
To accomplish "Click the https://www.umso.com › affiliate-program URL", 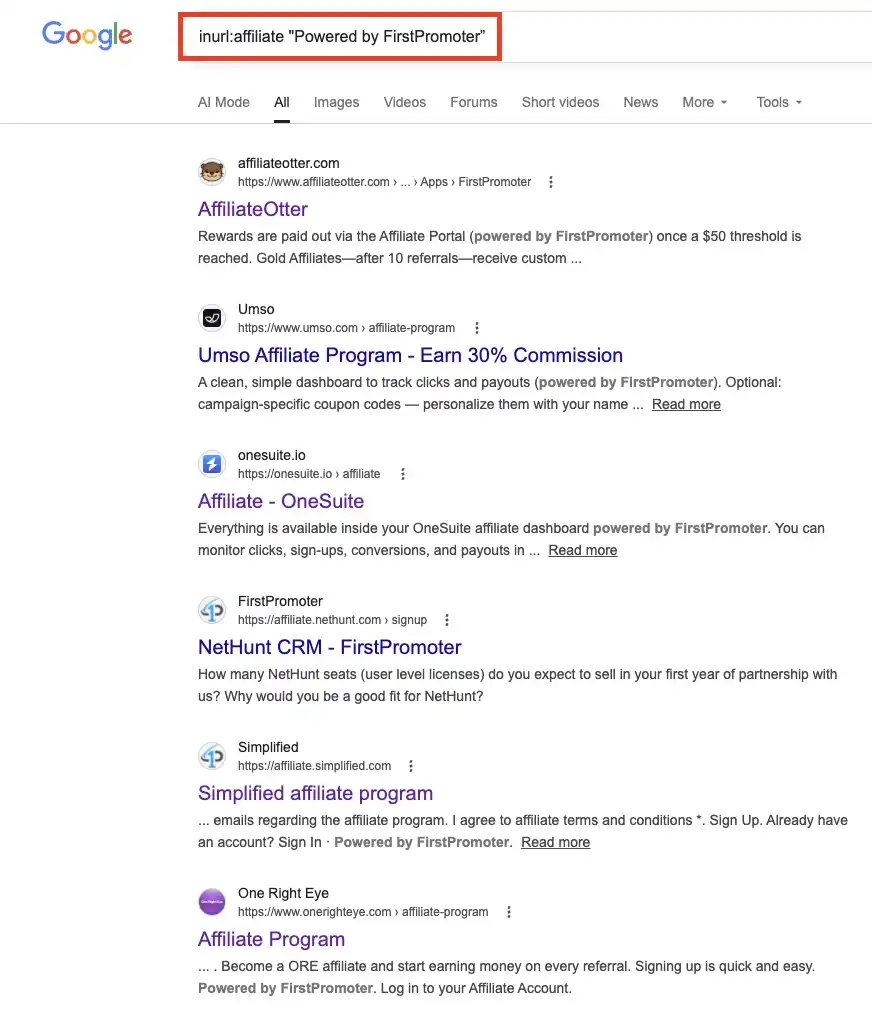I will (346, 328).
